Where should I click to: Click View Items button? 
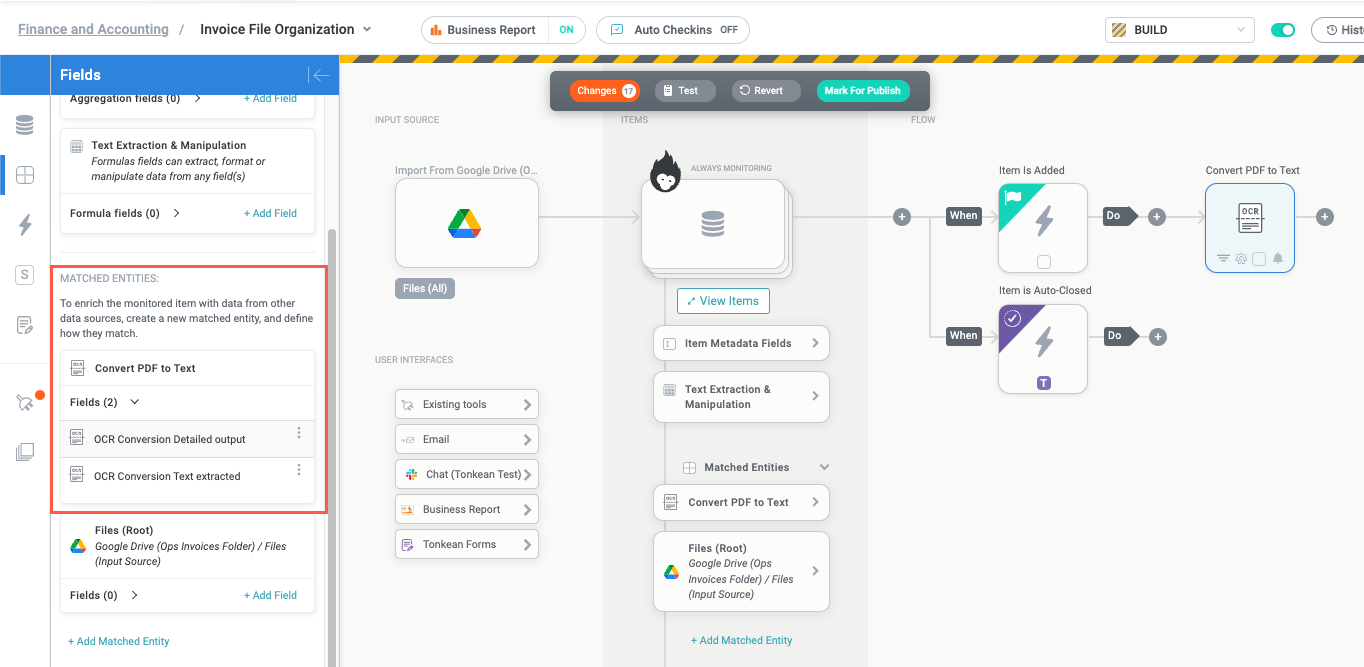[723, 301]
